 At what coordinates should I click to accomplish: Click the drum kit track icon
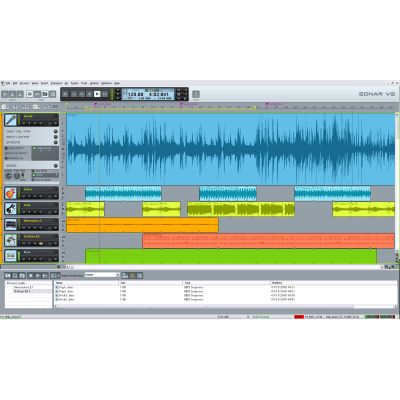(11, 240)
